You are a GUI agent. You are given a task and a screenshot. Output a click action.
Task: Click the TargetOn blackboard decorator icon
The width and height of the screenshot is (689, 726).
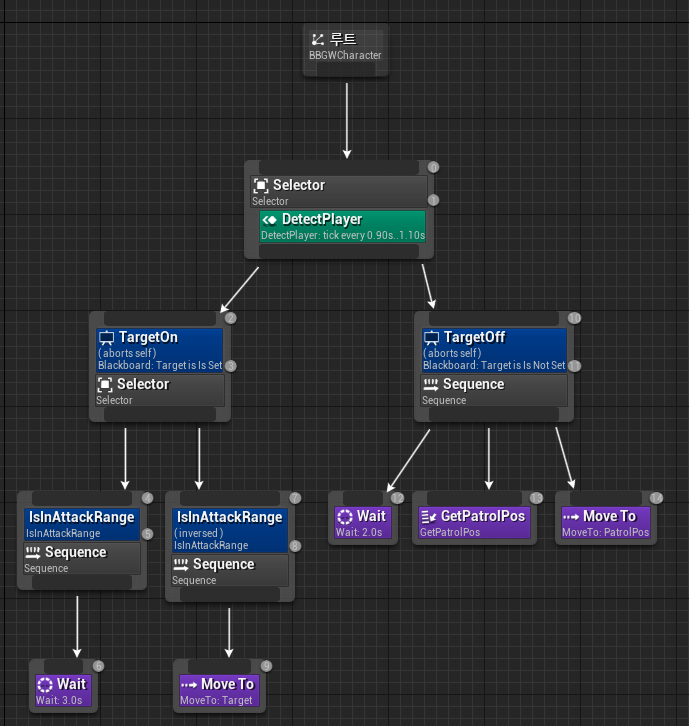click(x=106, y=338)
